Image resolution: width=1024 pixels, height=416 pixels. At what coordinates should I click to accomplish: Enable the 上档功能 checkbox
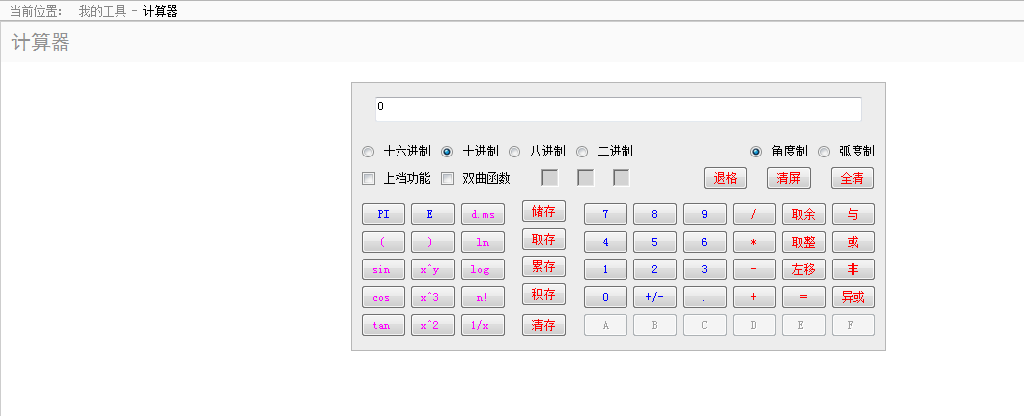[x=368, y=178]
